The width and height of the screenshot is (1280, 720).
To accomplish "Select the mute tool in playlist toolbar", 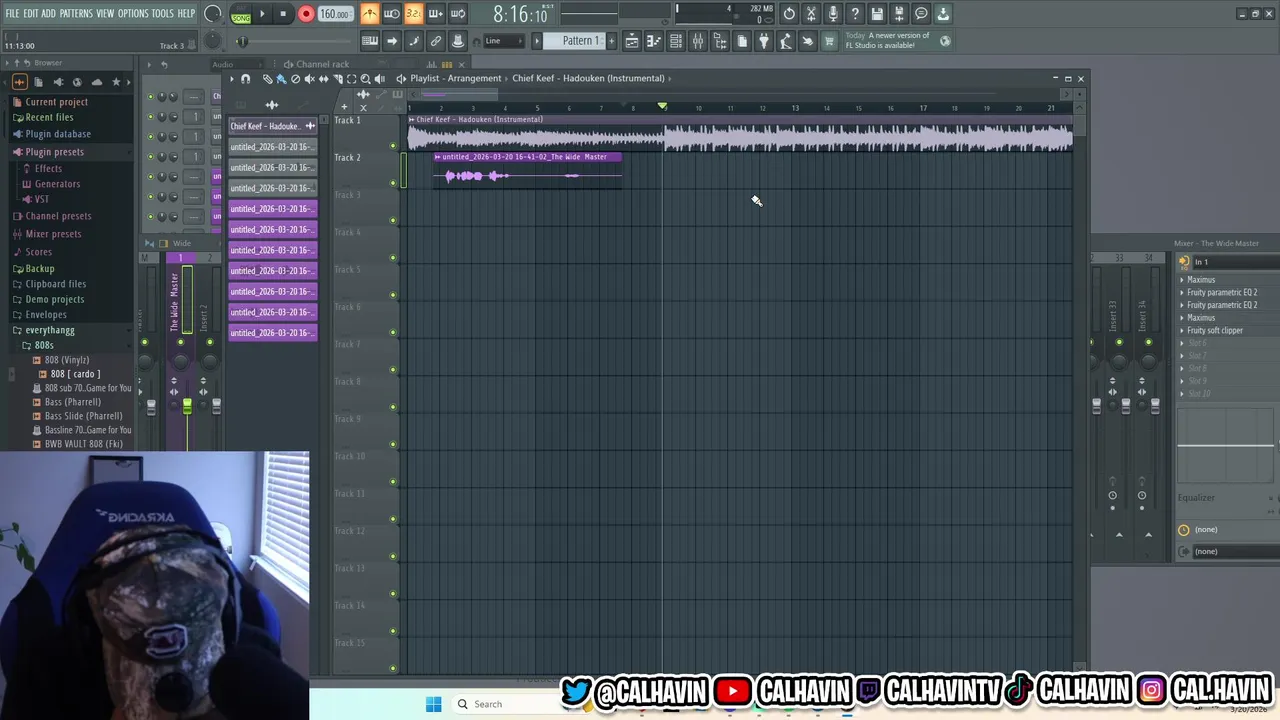I will (x=309, y=79).
